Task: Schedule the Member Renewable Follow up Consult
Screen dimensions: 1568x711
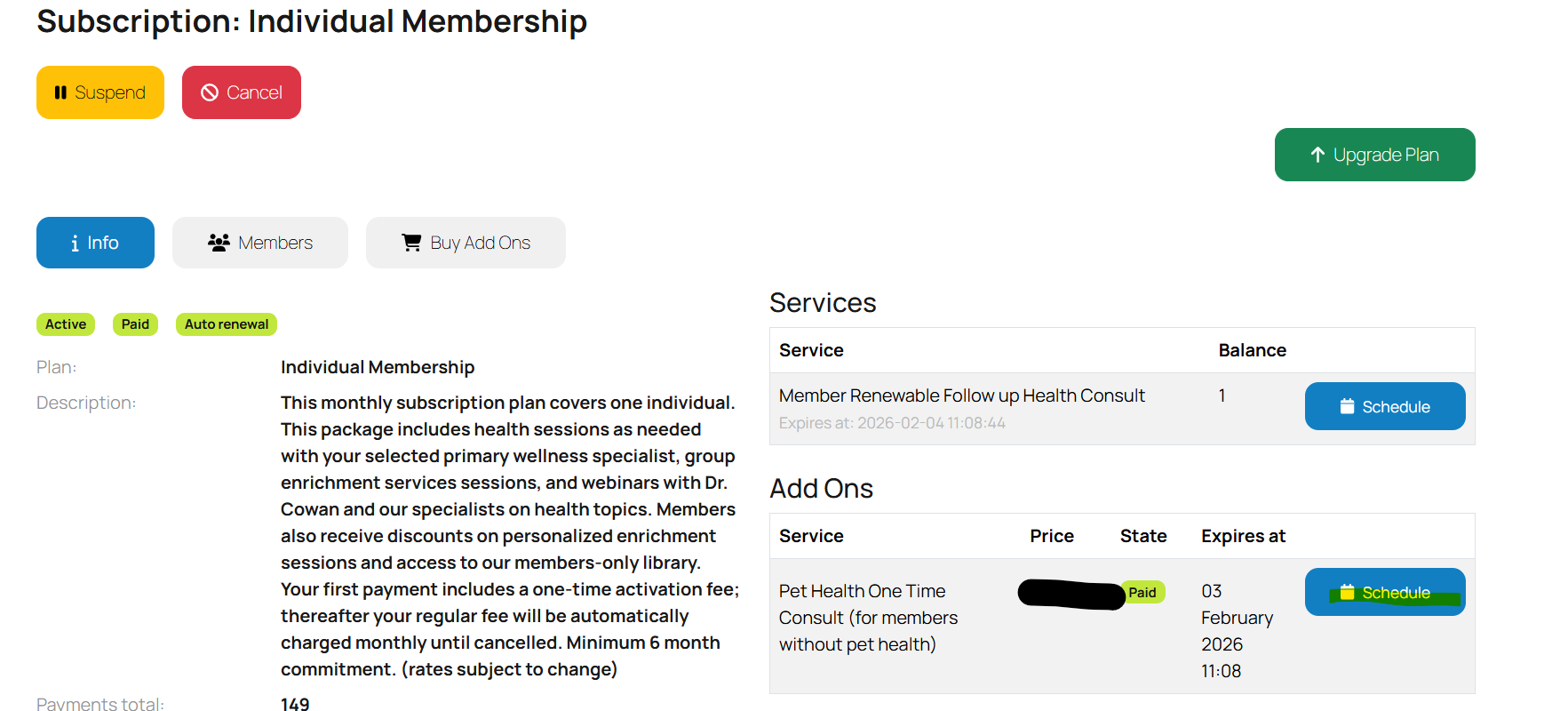Action: pos(1385,407)
